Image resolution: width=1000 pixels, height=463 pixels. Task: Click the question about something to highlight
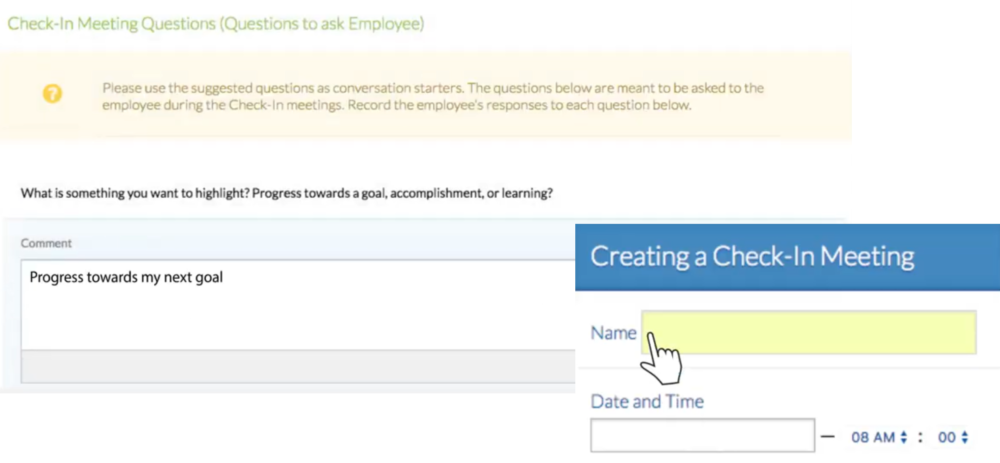(x=286, y=193)
